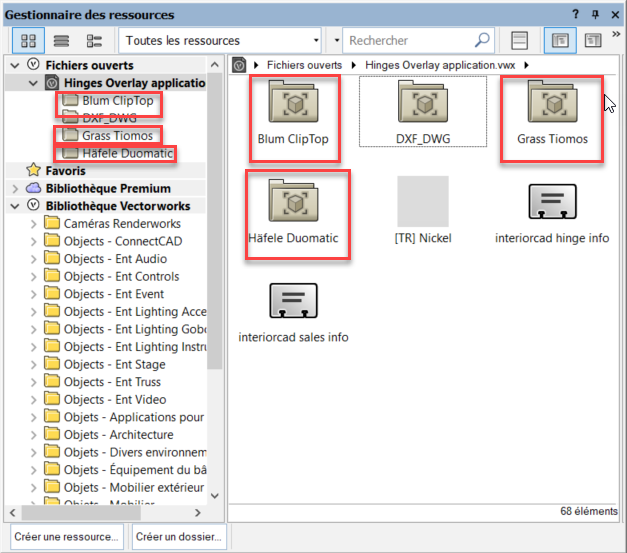Toggle the preview pane icon
Image resolution: width=627 pixels, height=553 pixels.
[593, 40]
